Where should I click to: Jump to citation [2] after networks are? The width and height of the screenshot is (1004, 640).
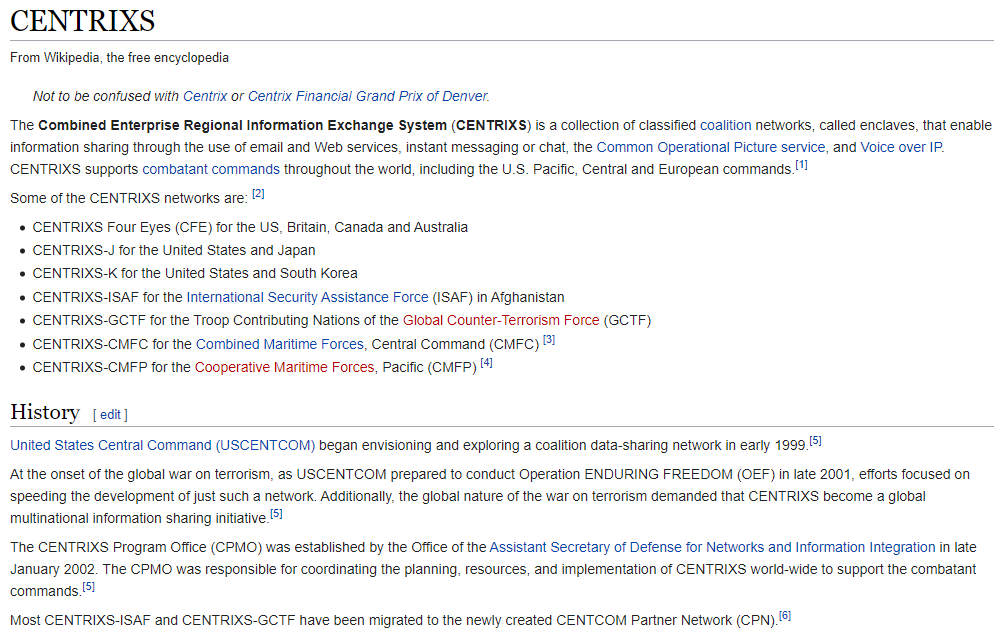pos(258,194)
